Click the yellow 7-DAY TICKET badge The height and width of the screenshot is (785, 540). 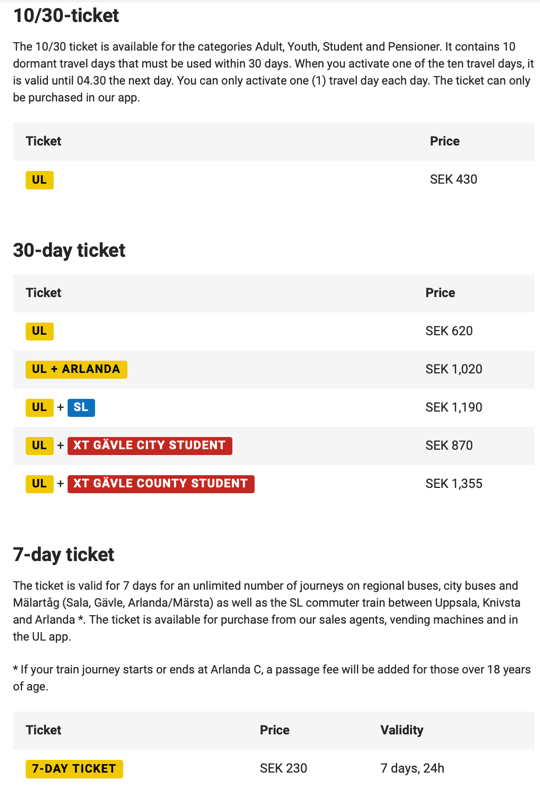[x=74, y=768]
